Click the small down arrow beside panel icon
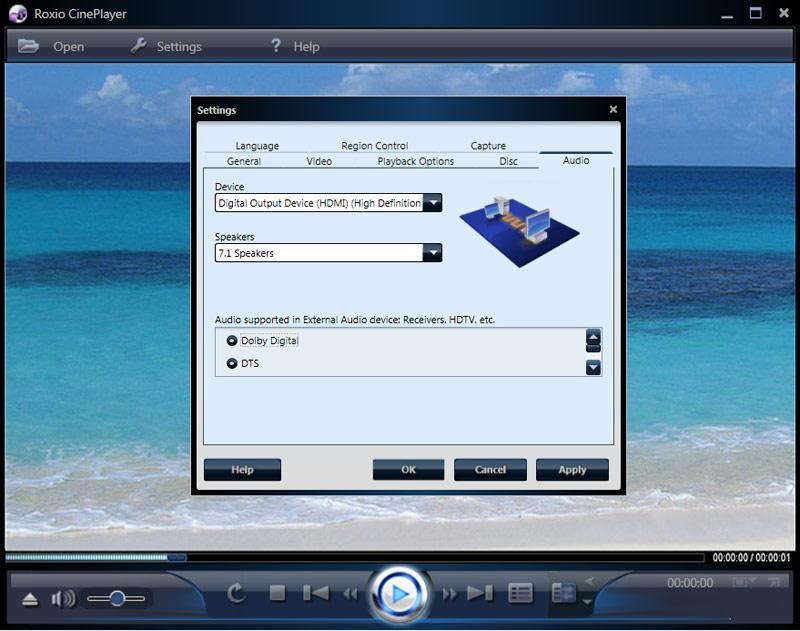Viewport: 800px width, 631px height. coord(588,602)
